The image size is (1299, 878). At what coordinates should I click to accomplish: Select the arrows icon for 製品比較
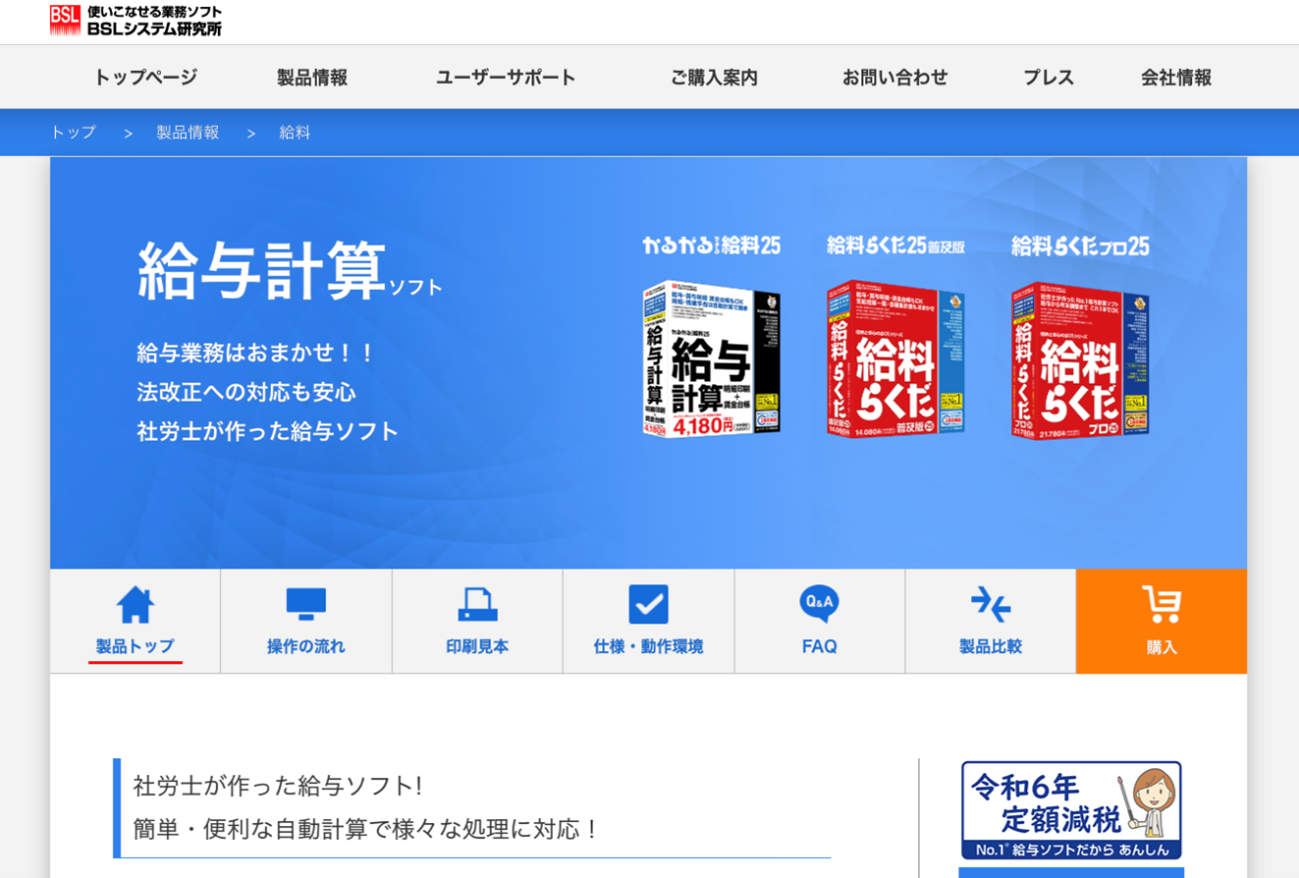991,605
